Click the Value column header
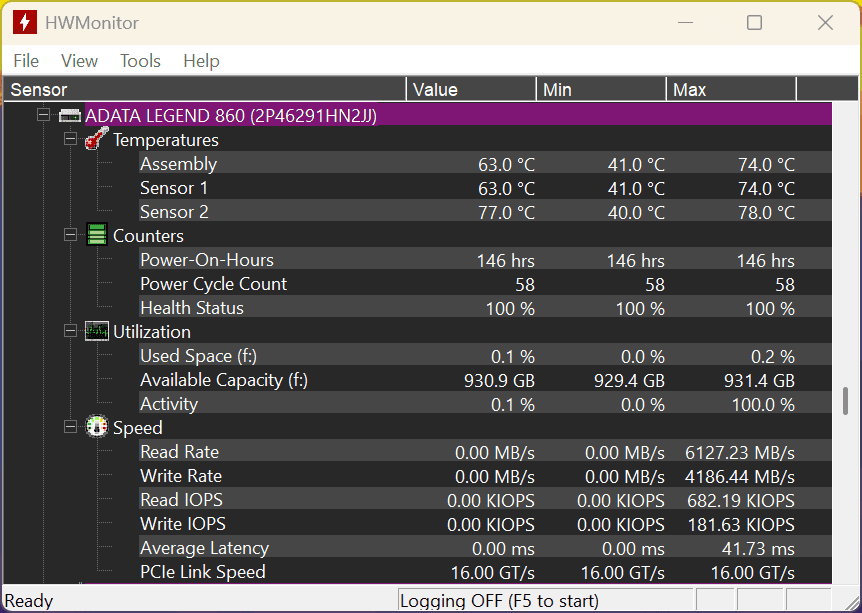Screen dimensions: 862x613 pos(471,89)
